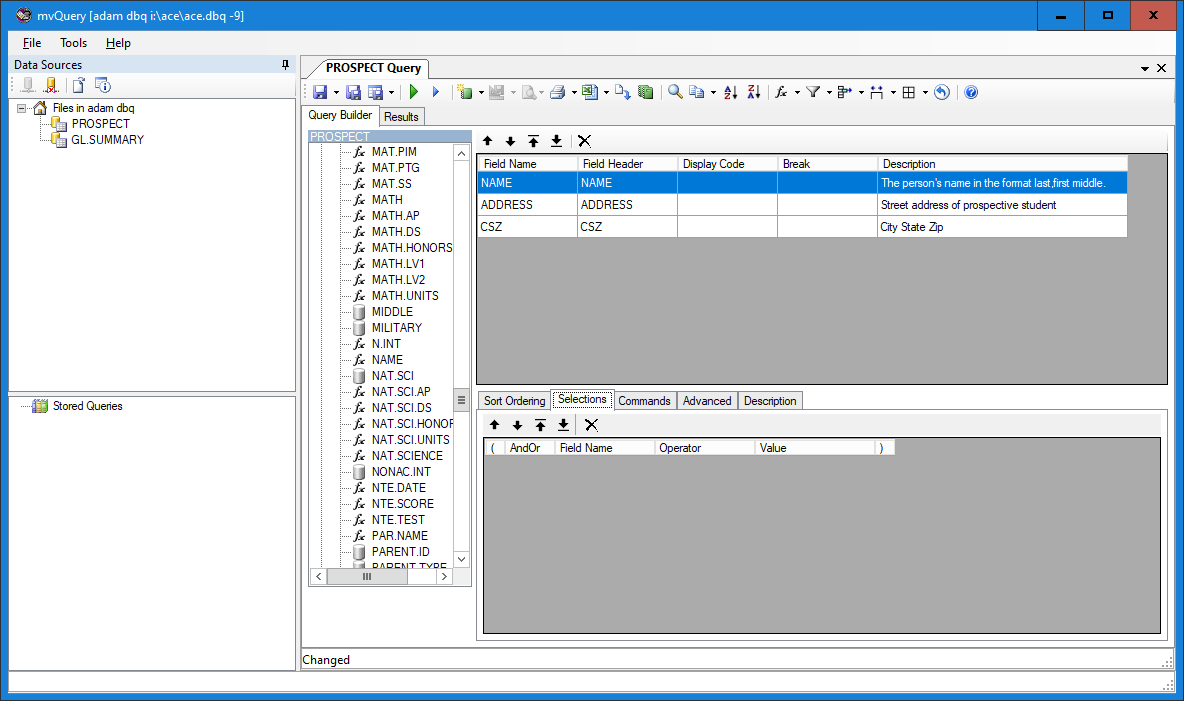
Task: Open the filter funnel dropdown arrow
Action: [x=829, y=93]
